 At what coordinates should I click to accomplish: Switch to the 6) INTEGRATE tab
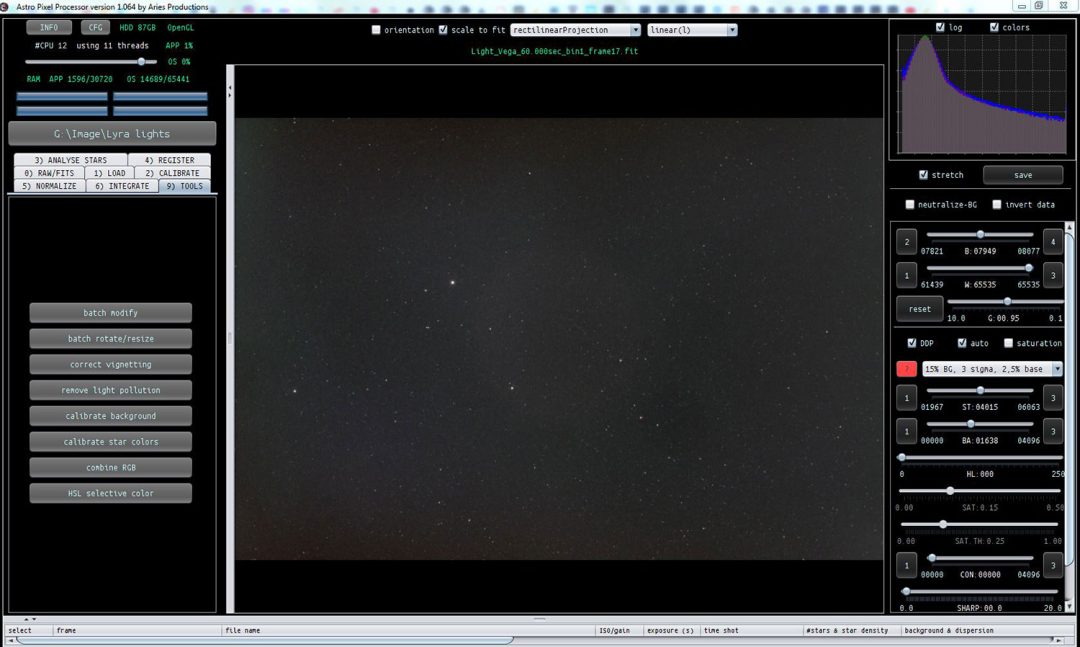(122, 185)
